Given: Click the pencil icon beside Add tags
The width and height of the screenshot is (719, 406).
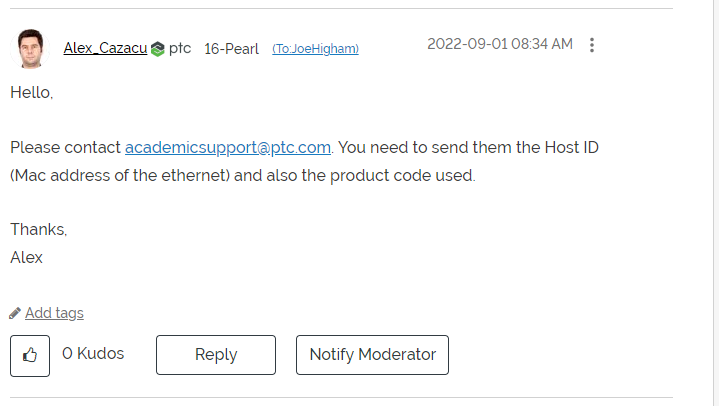Looking at the screenshot, I should [15, 313].
